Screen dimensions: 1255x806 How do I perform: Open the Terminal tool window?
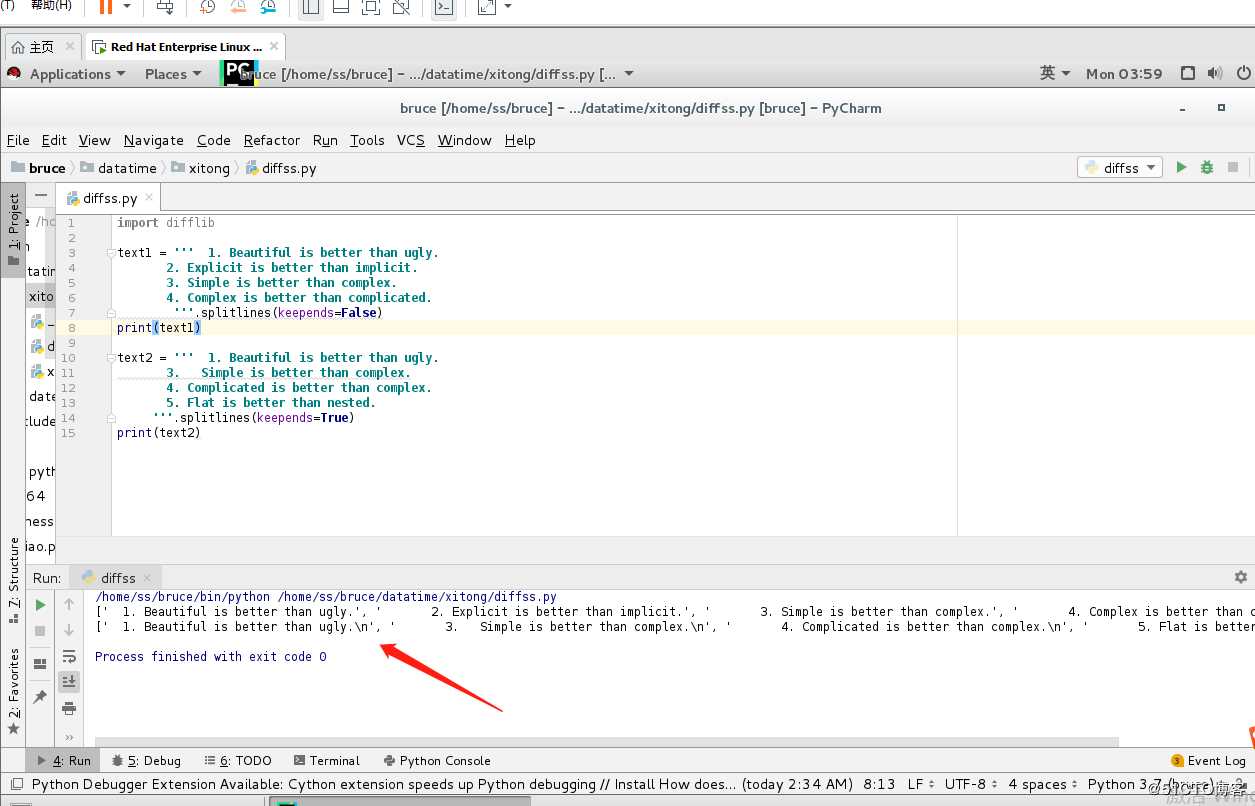326,760
